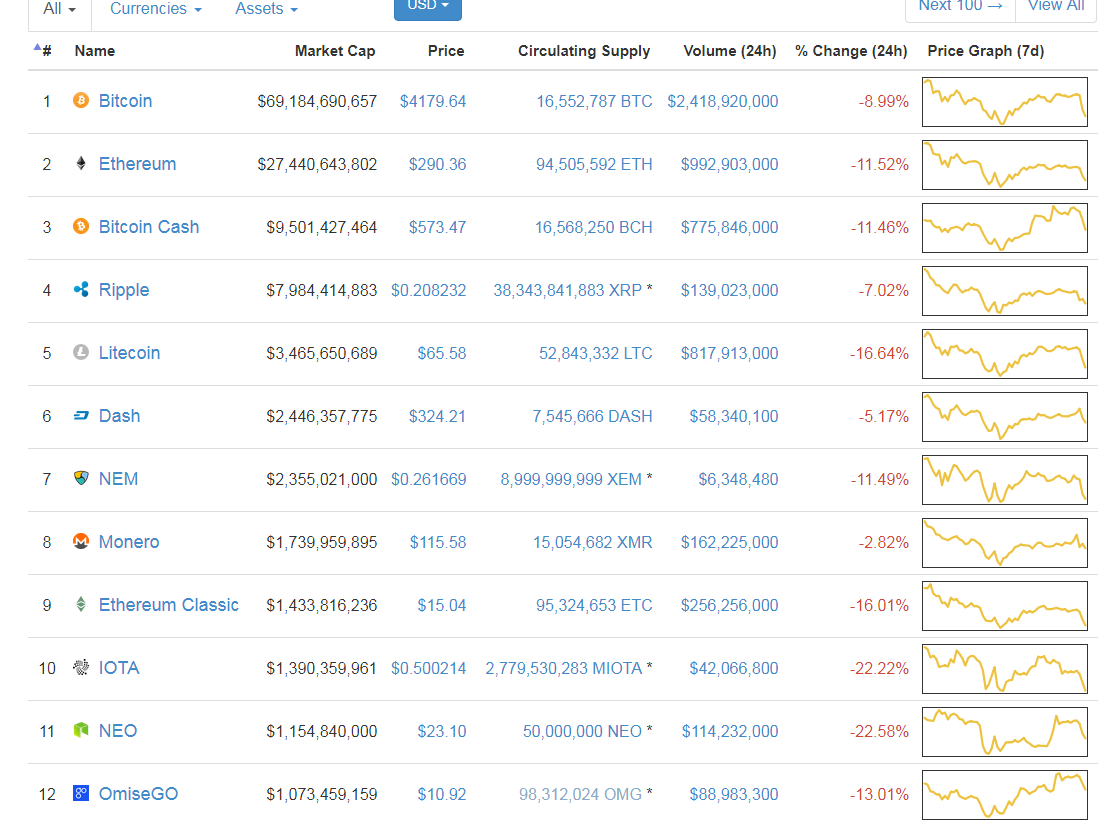Open the Ethereum Classic link

[168, 605]
